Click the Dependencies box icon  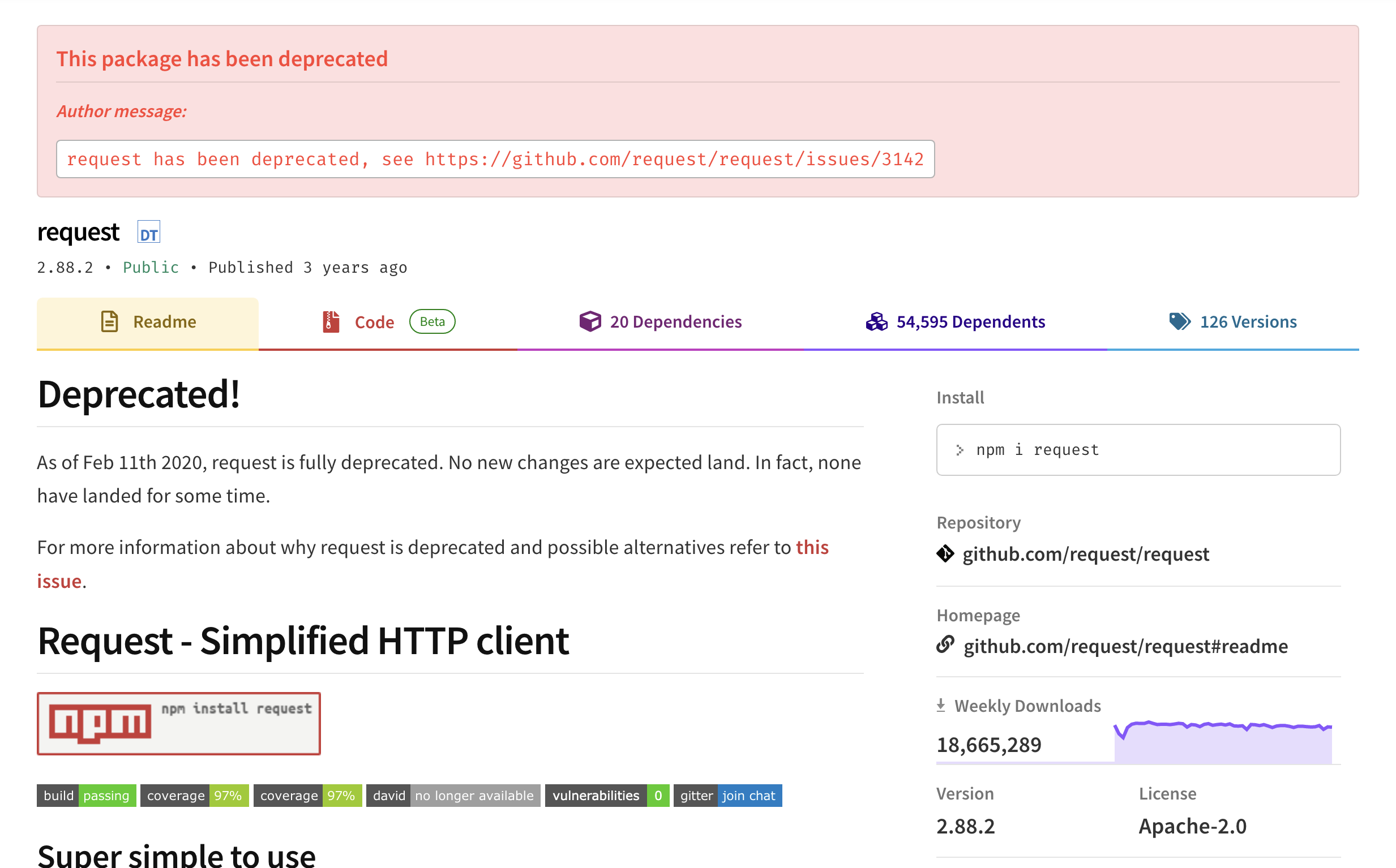coord(590,321)
